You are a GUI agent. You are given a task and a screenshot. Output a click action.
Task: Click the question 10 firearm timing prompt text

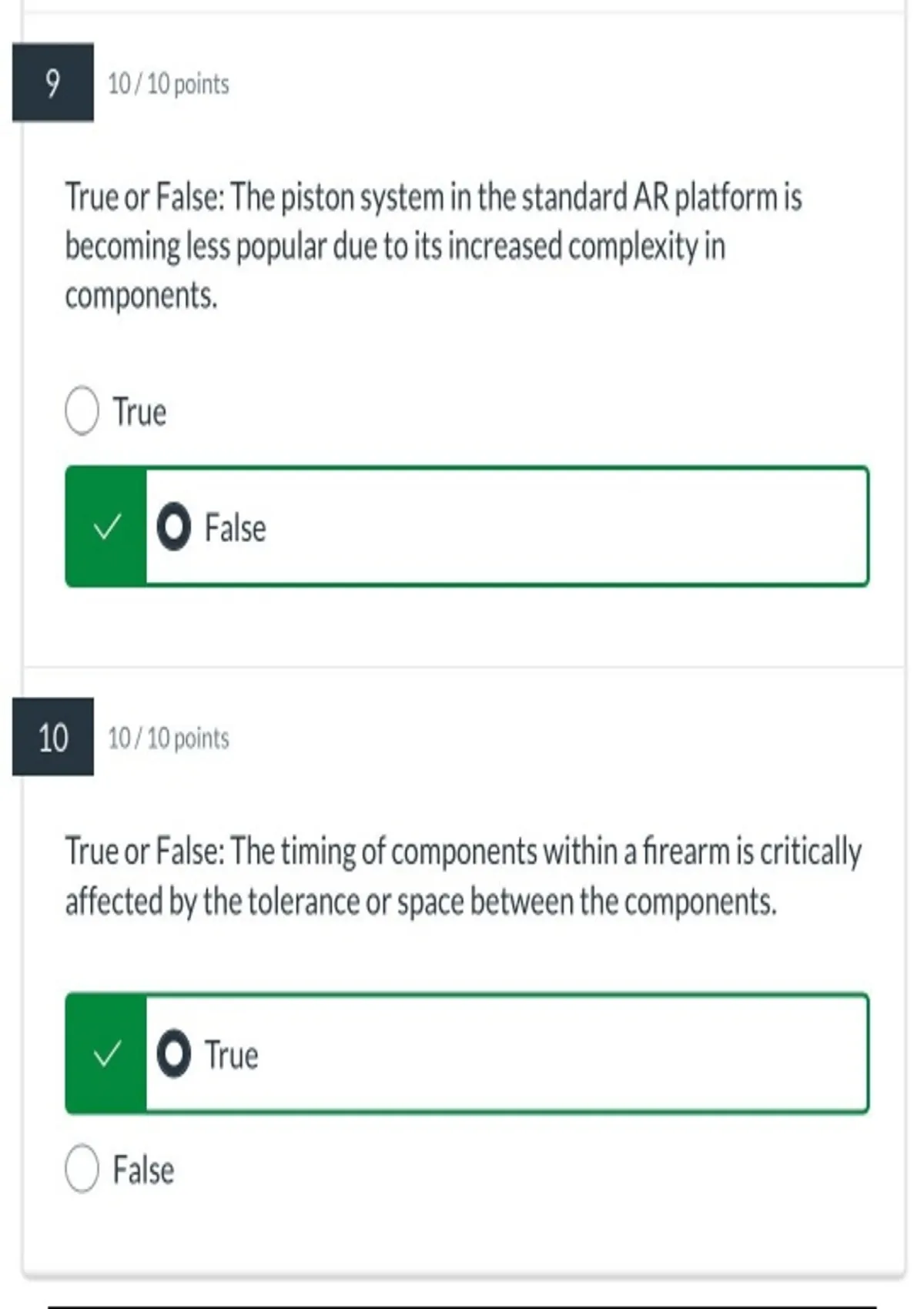(x=464, y=876)
